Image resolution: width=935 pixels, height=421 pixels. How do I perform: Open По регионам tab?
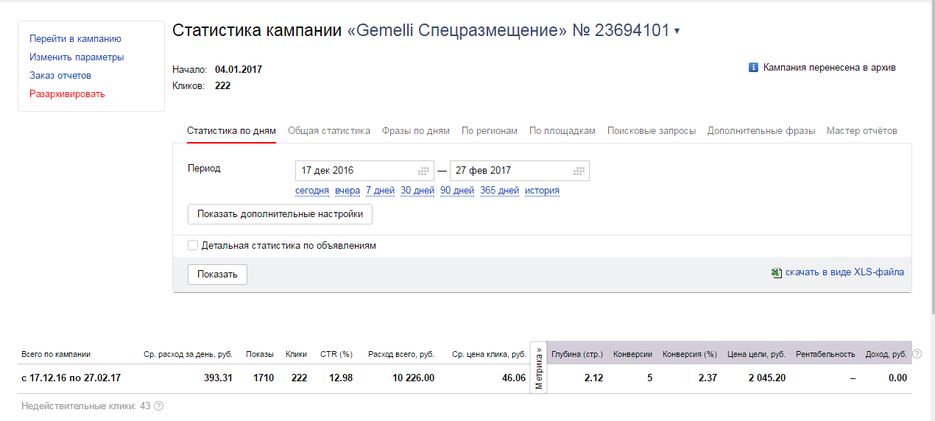(489, 131)
